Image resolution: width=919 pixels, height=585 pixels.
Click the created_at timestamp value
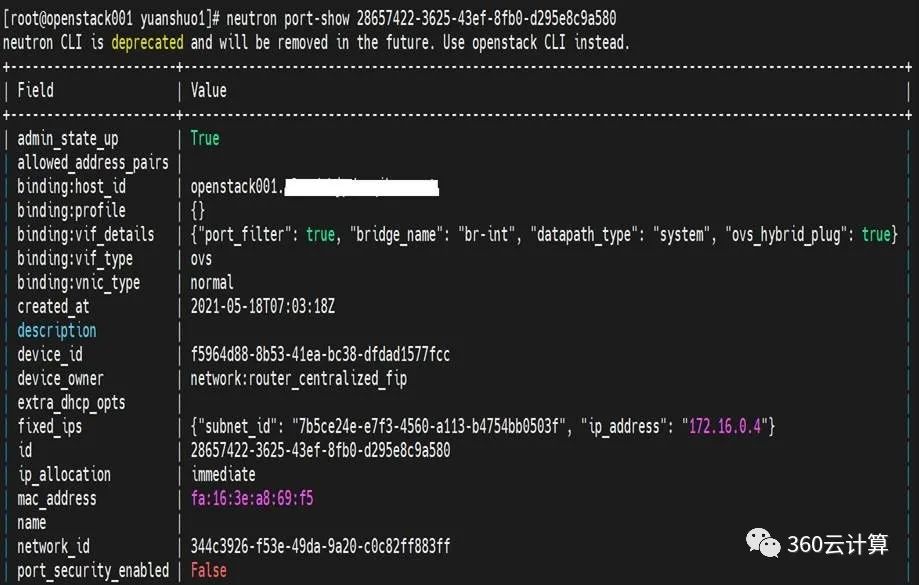click(270, 307)
